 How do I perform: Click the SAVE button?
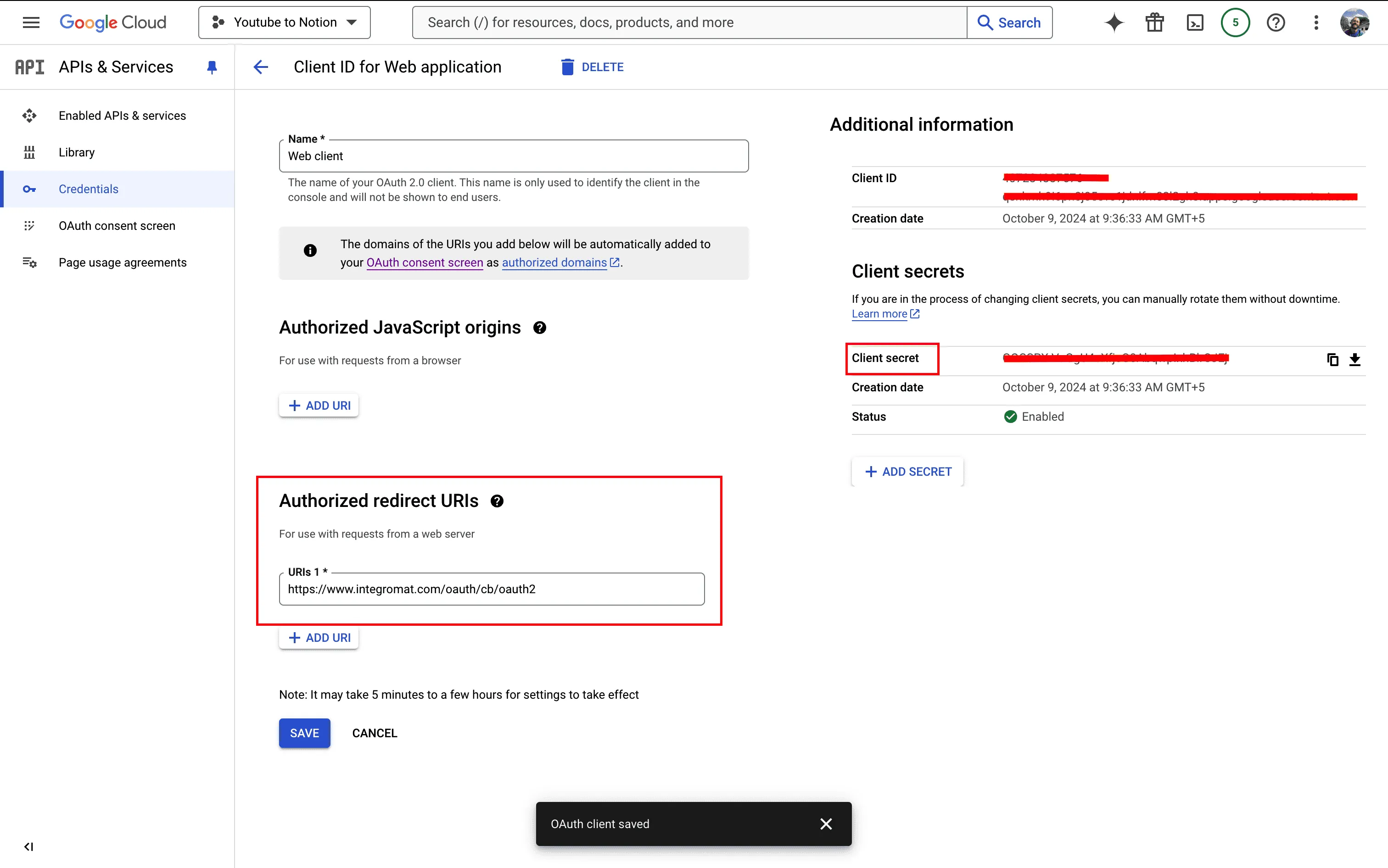(x=304, y=733)
